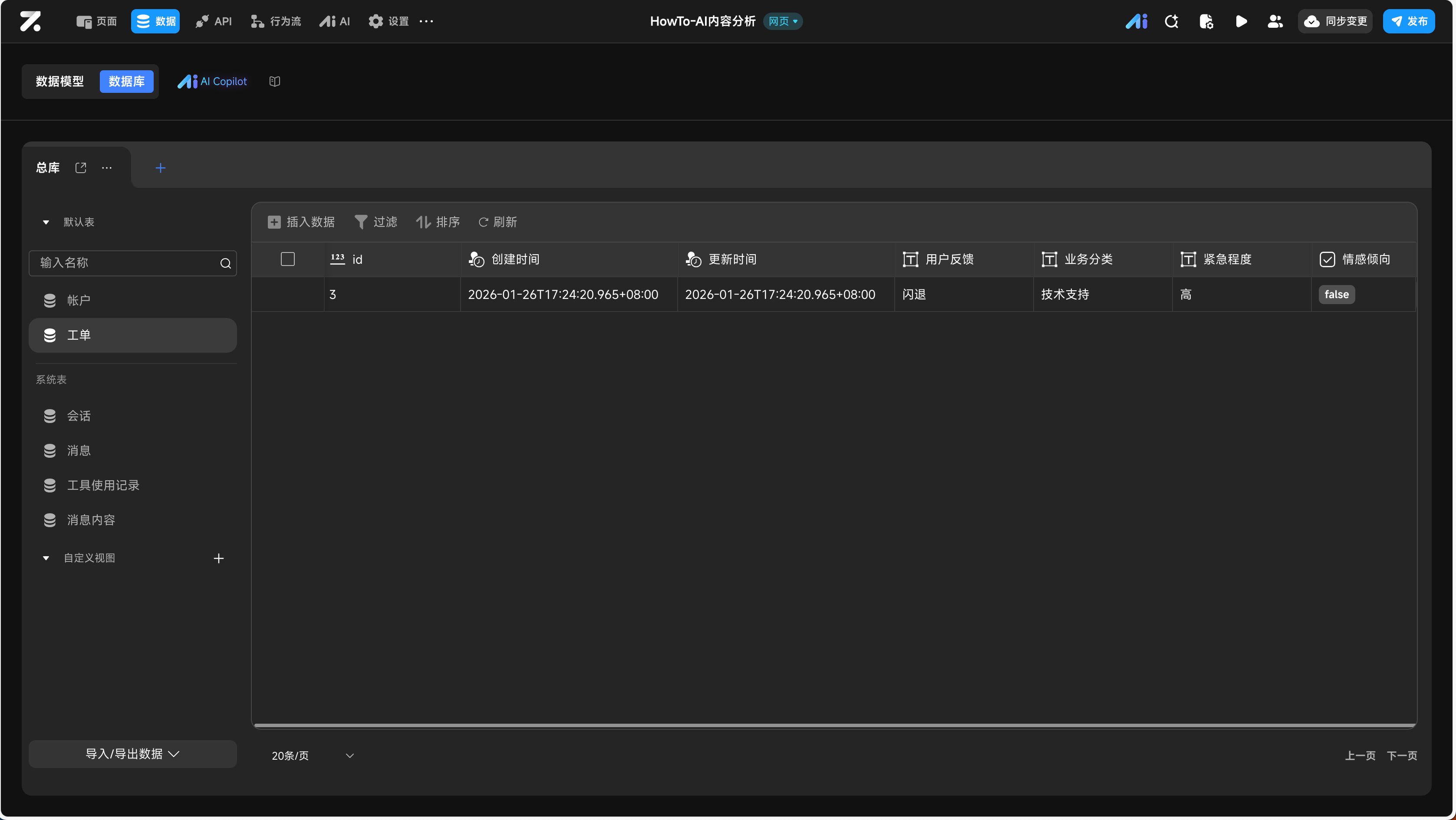
Task: Open the 行为流 tab in top navigation
Action: [276, 21]
